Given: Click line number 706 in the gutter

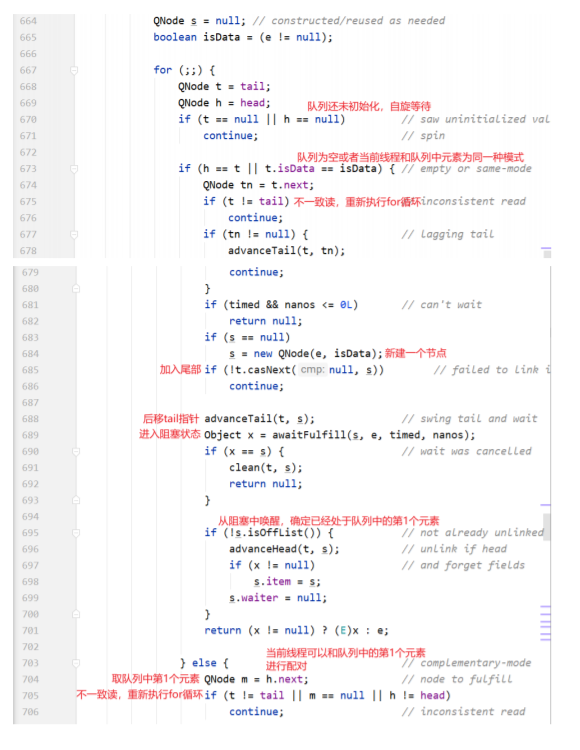Looking at the screenshot, I should pyautogui.click(x=30, y=712).
